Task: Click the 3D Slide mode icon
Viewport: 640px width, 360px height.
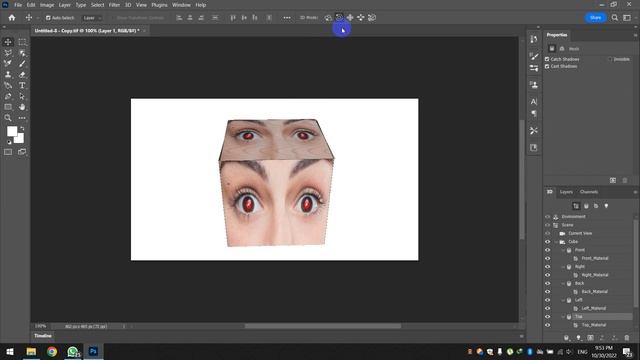Action: pyautogui.click(x=361, y=18)
